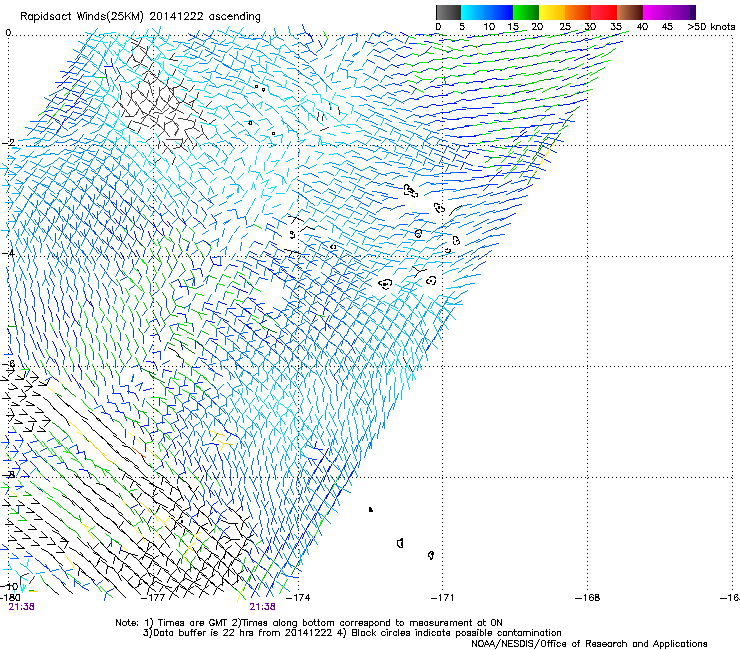Image resolution: width=740 pixels, height=650 pixels.
Task: Click the longitude label '-174'
Action: (298, 598)
